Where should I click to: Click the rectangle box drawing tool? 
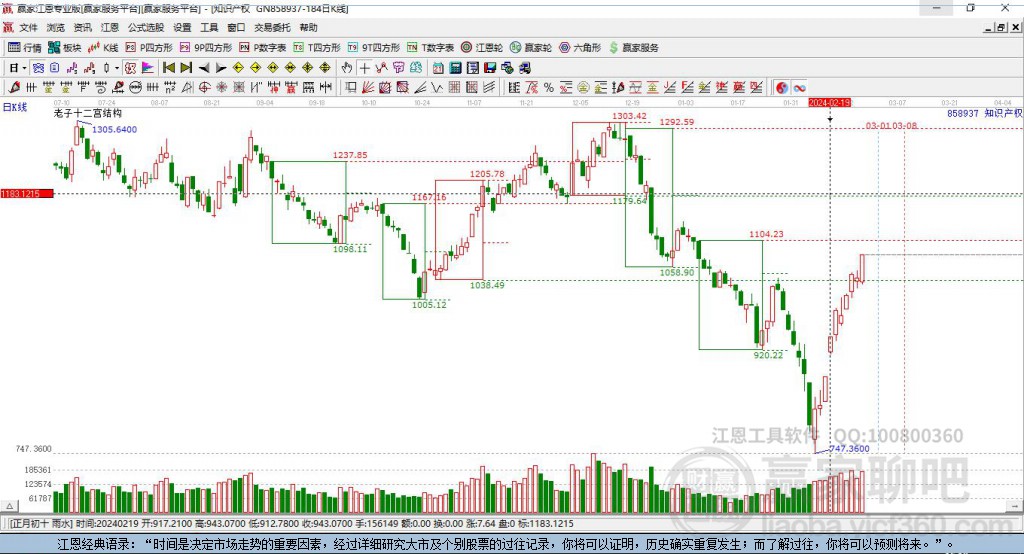pos(351,88)
